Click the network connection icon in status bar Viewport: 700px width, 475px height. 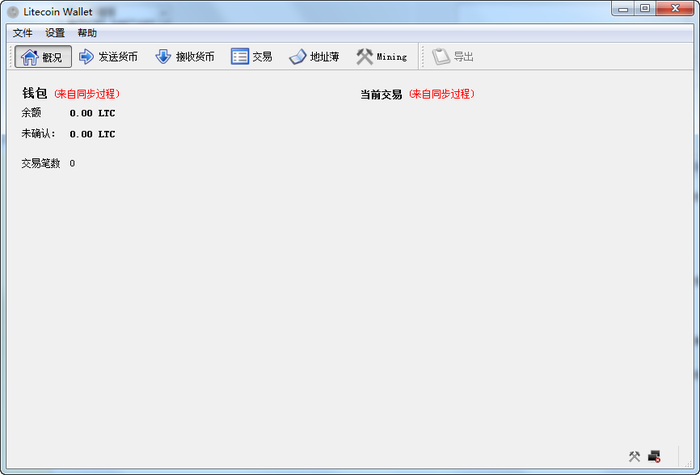coord(654,456)
